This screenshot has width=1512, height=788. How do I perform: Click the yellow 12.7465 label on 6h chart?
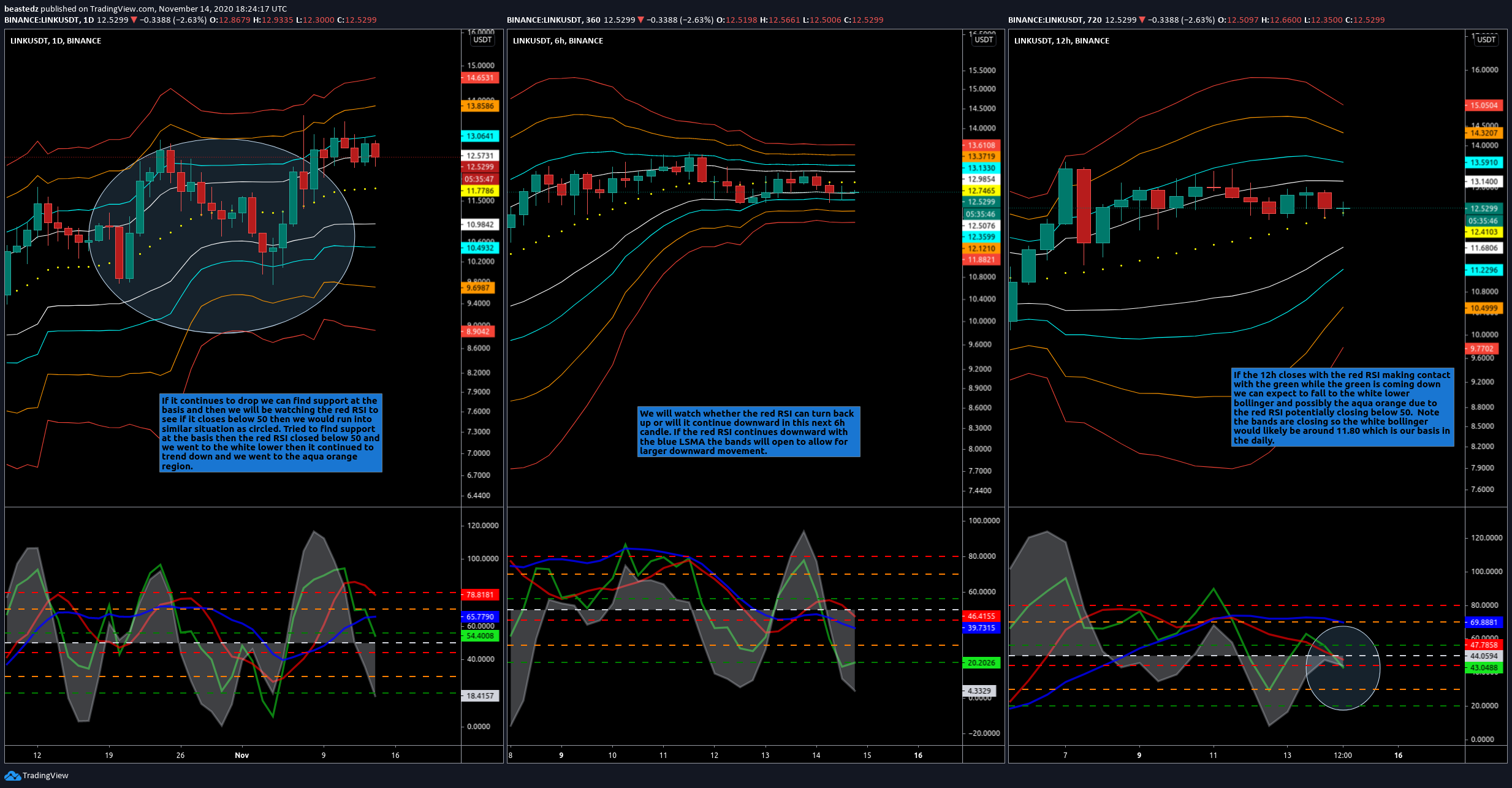pos(981,191)
